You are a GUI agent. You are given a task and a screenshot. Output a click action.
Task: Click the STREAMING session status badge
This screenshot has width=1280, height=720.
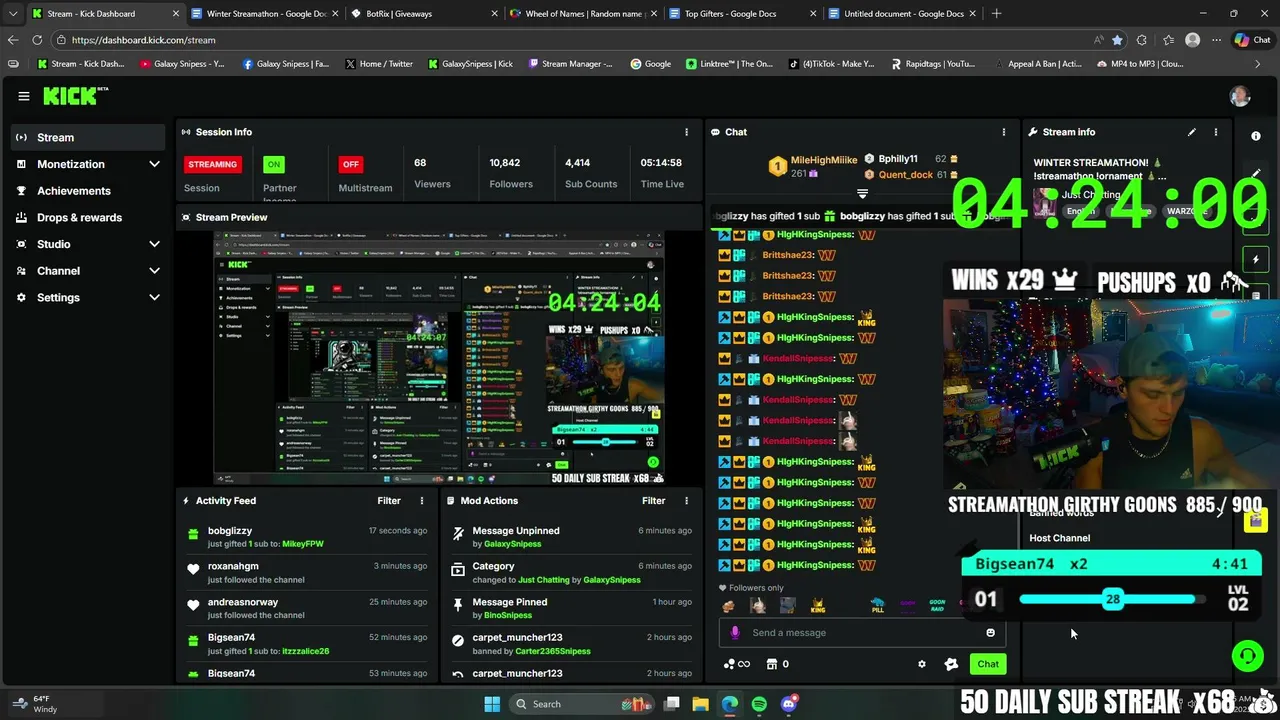point(212,164)
